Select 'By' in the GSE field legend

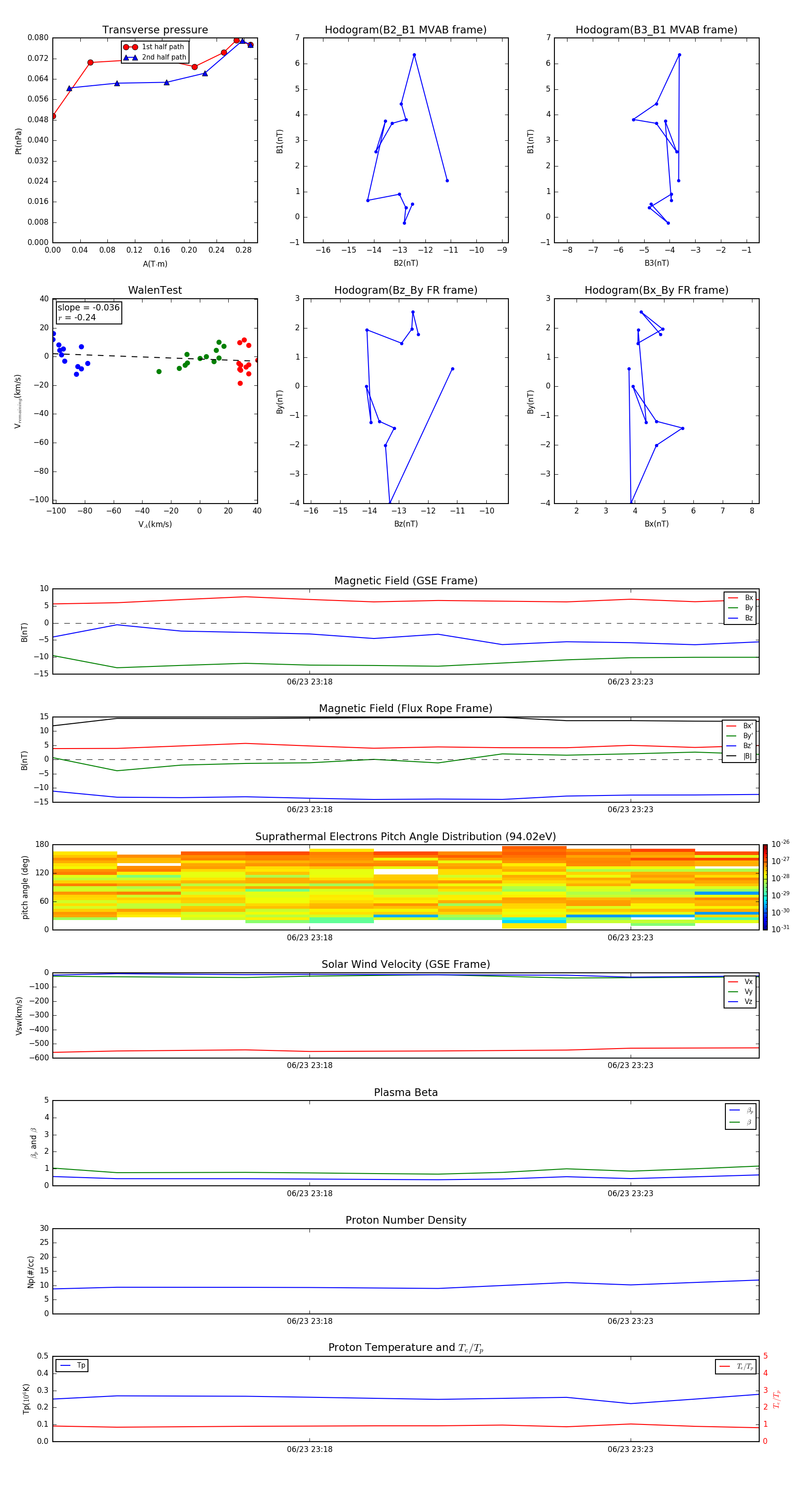pyautogui.click(x=740, y=607)
